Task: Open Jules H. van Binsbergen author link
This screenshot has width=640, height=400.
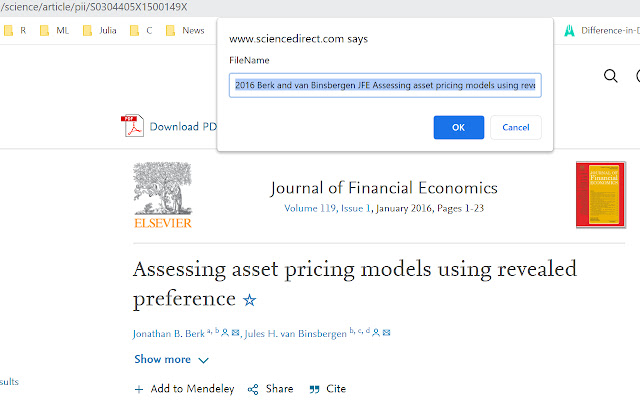Action: (x=296, y=334)
